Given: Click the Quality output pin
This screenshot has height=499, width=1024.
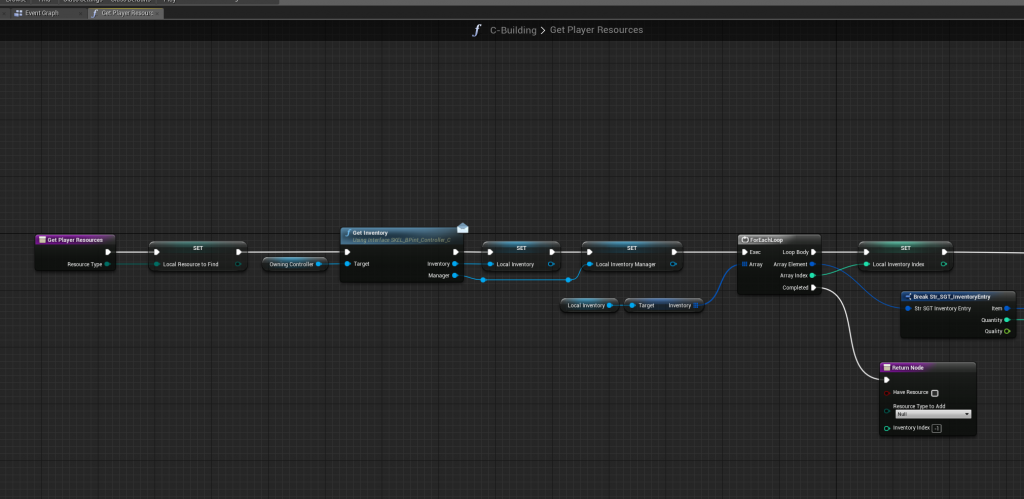Looking at the screenshot, I should tap(1007, 331).
